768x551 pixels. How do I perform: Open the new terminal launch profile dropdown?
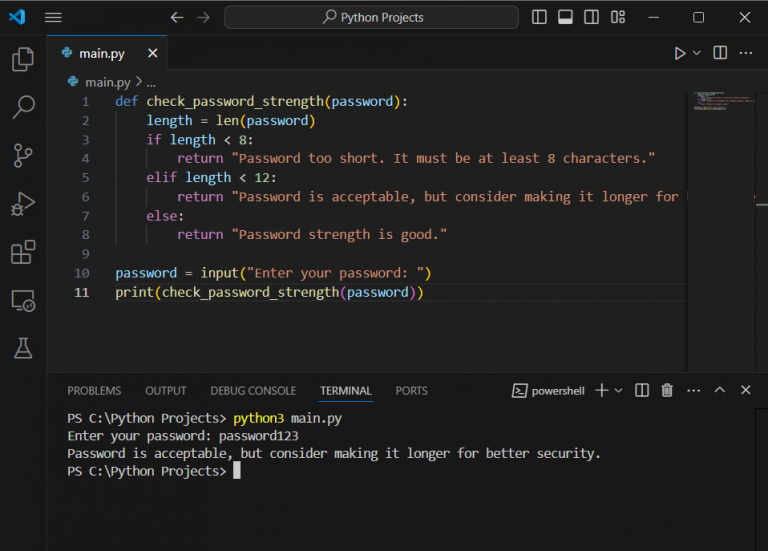[619, 390]
